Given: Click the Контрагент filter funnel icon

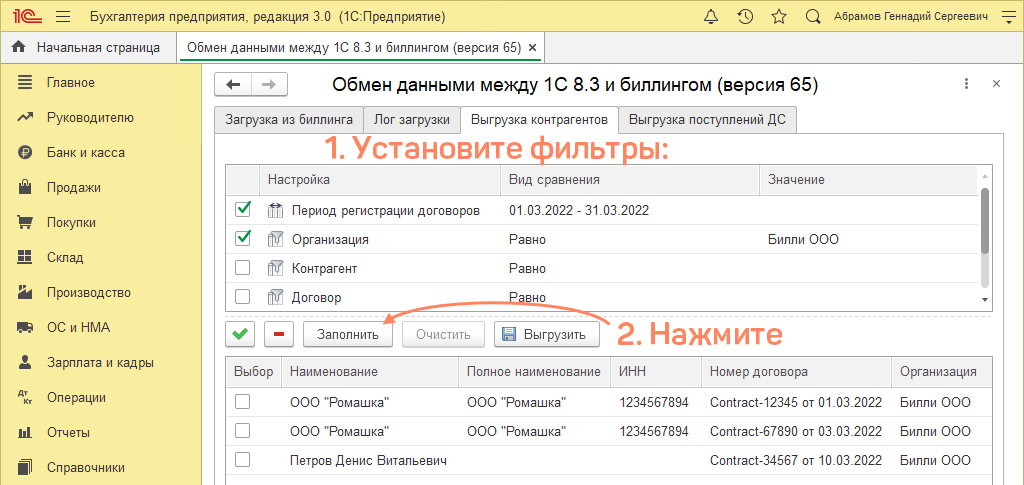Looking at the screenshot, I should (275, 268).
